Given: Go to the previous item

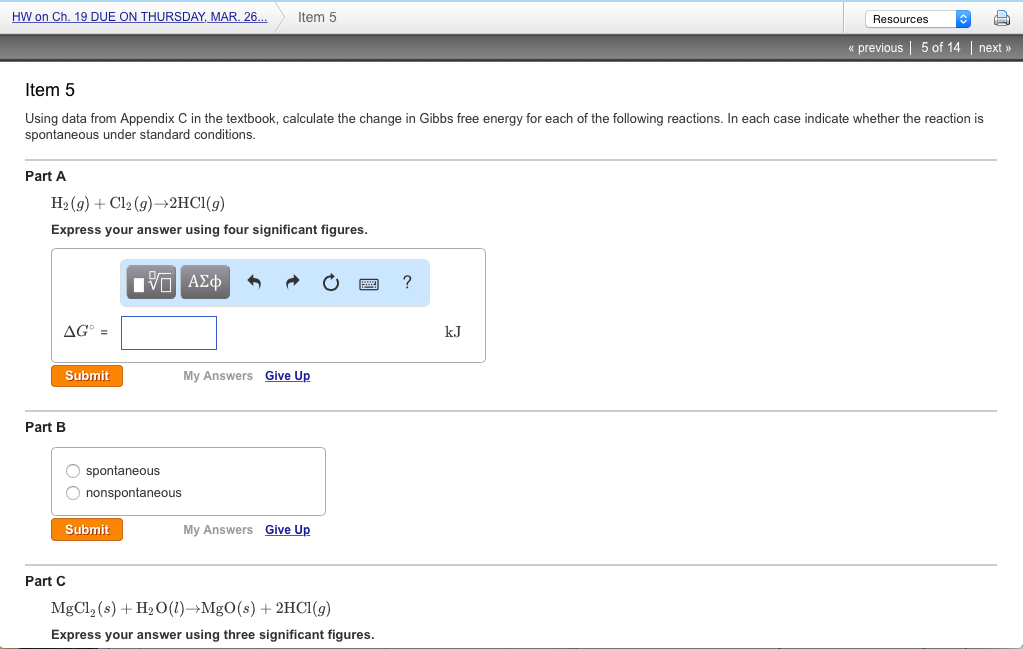Looking at the screenshot, I should pyautogui.click(x=876, y=48).
